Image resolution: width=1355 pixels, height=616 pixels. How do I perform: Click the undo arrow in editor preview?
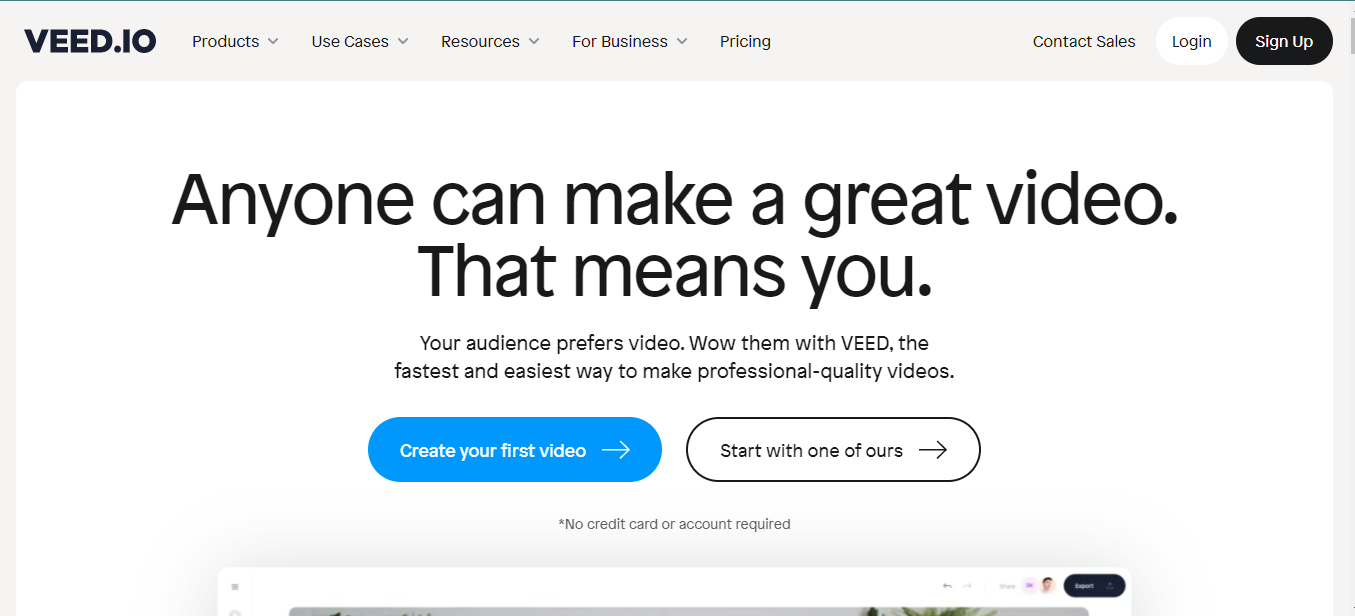point(947,586)
